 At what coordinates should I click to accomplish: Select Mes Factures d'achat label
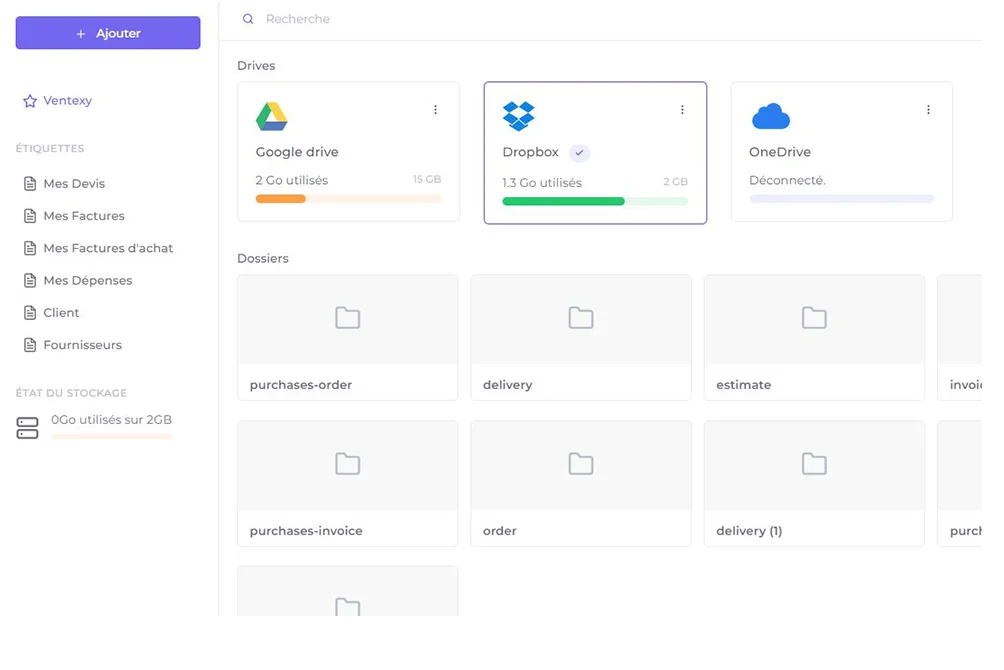click(108, 248)
